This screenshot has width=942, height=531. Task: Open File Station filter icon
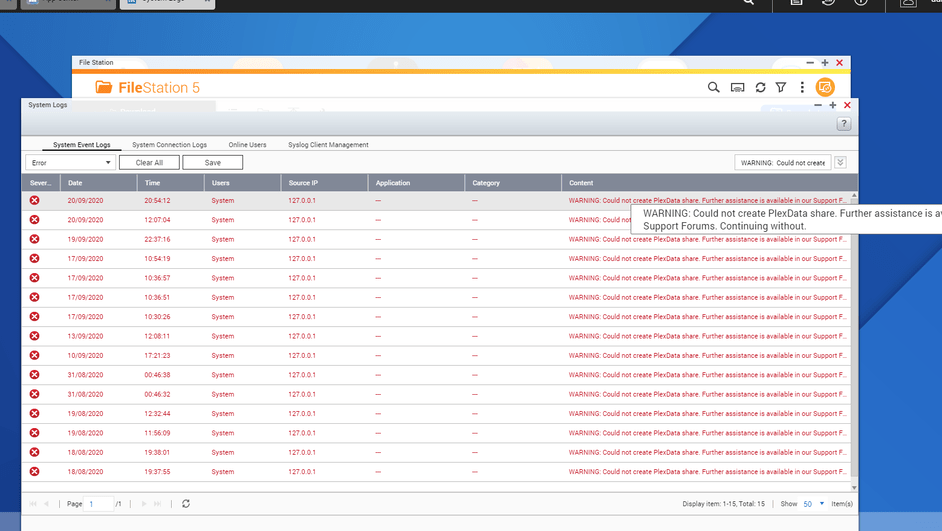[x=781, y=88]
